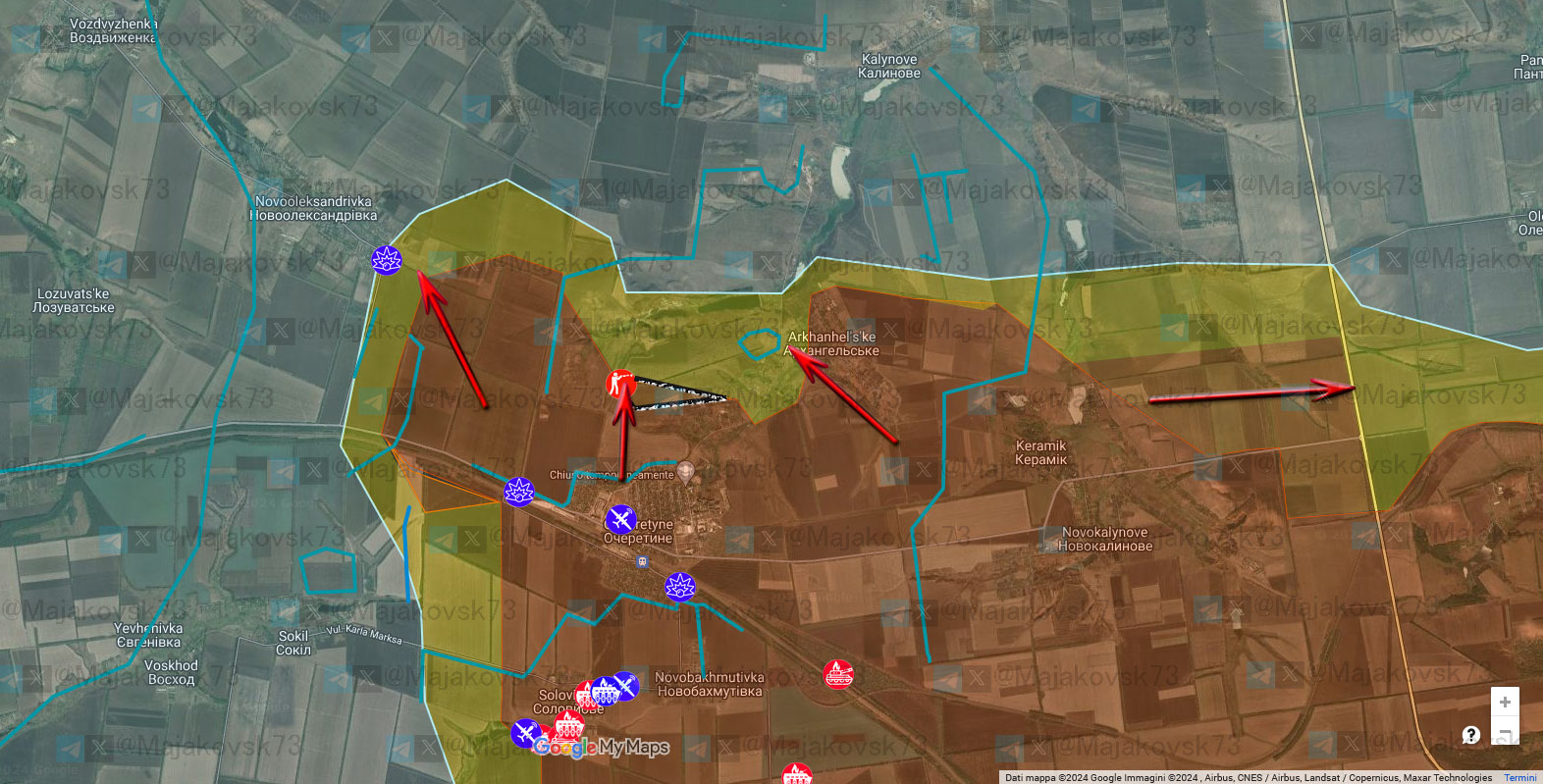Open the red vehicle marker at the bottom edge

click(x=797, y=774)
